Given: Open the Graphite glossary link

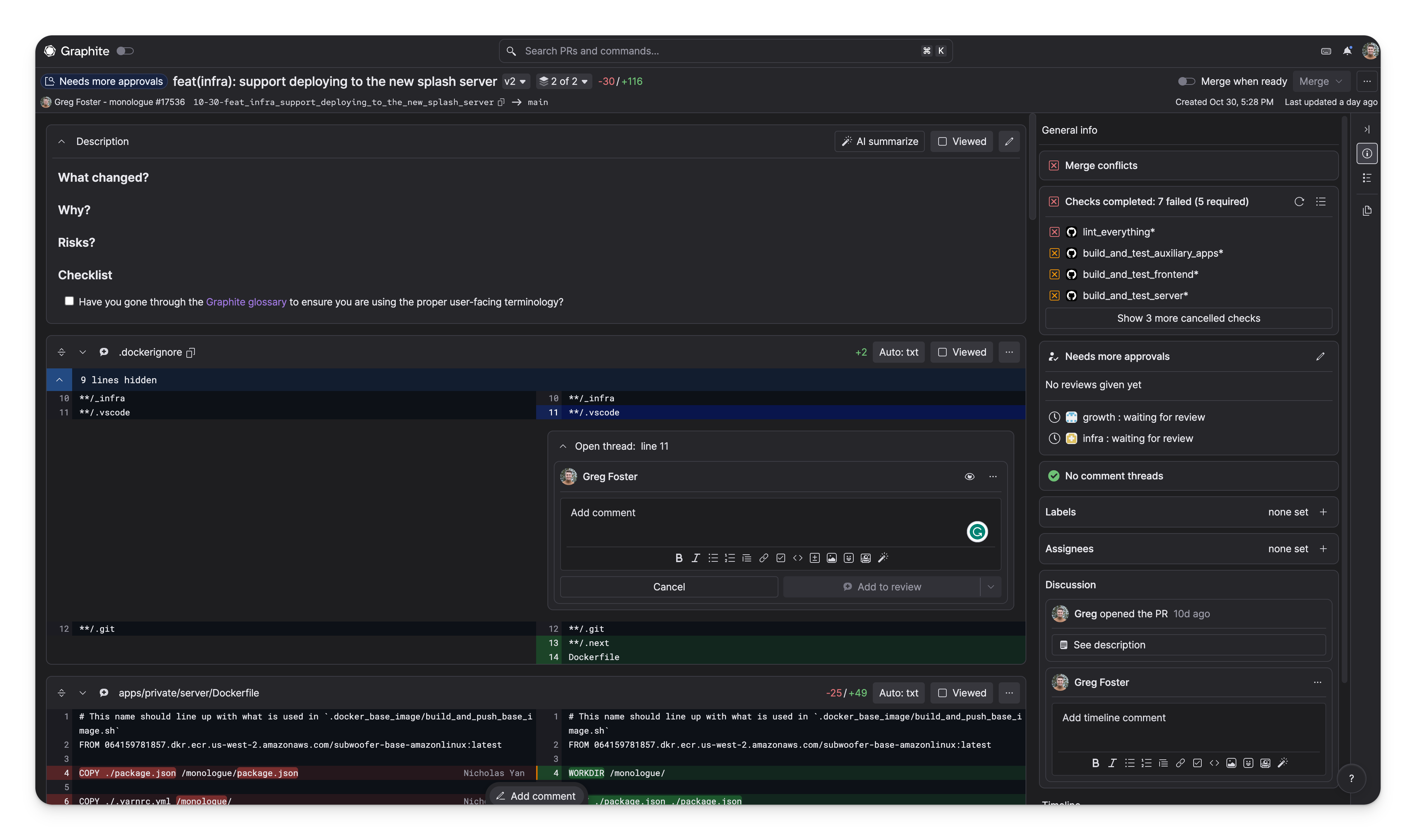Looking at the screenshot, I should pyautogui.click(x=246, y=302).
